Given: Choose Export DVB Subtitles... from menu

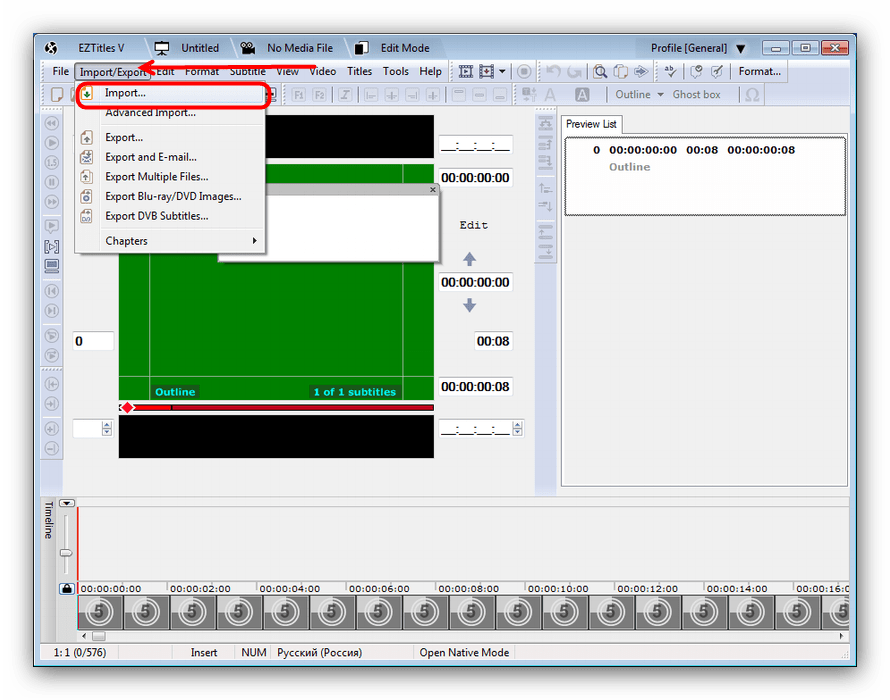Looking at the screenshot, I should [156, 216].
